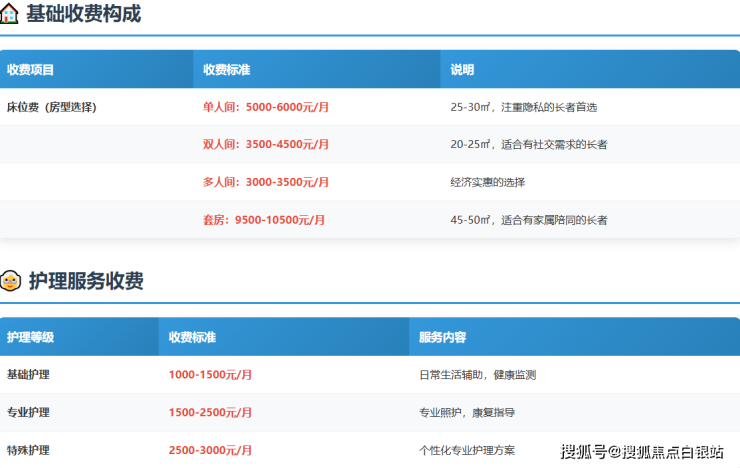Click the 收费项目 column header

31,70
